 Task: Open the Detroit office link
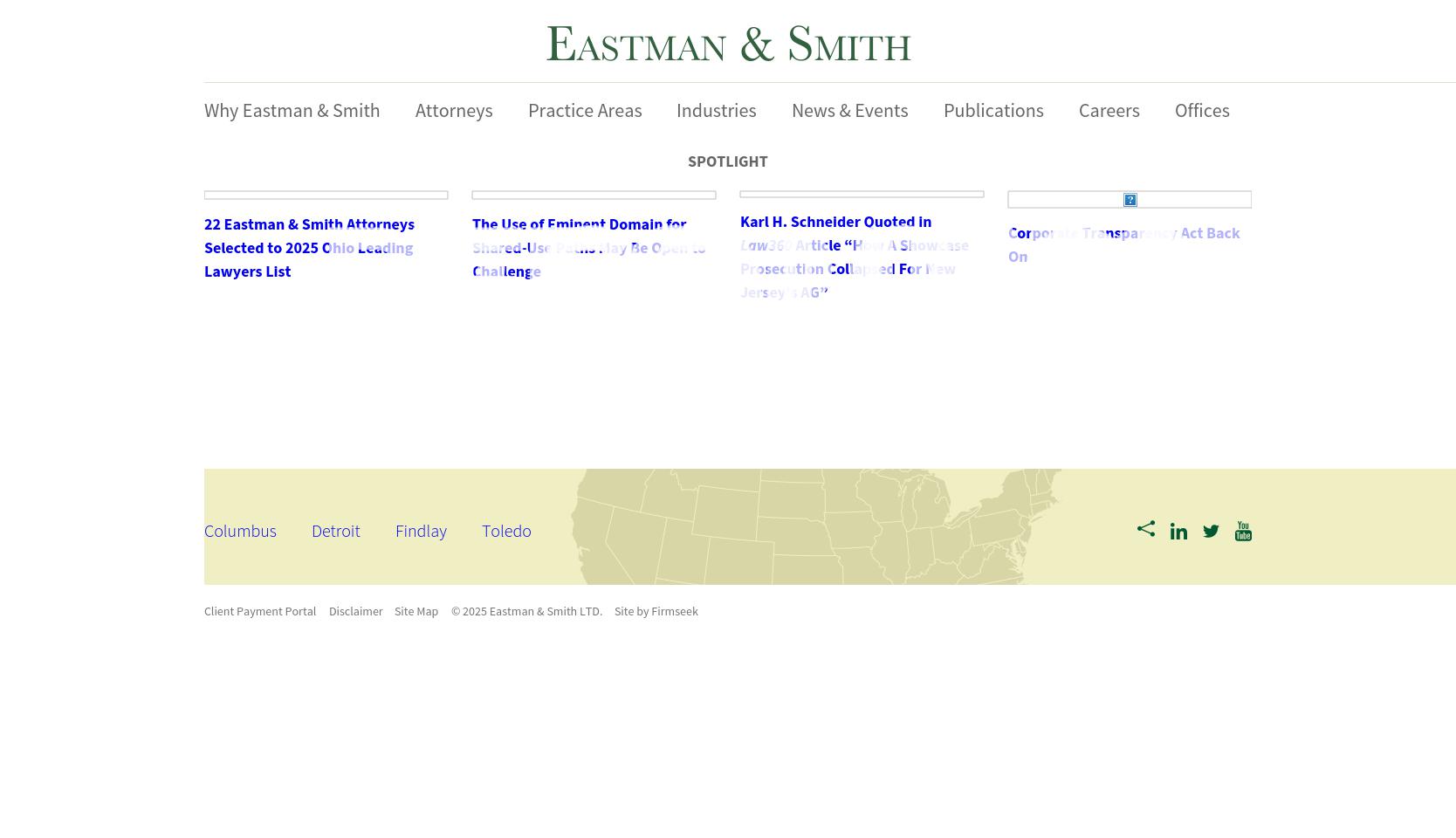point(336,531)
